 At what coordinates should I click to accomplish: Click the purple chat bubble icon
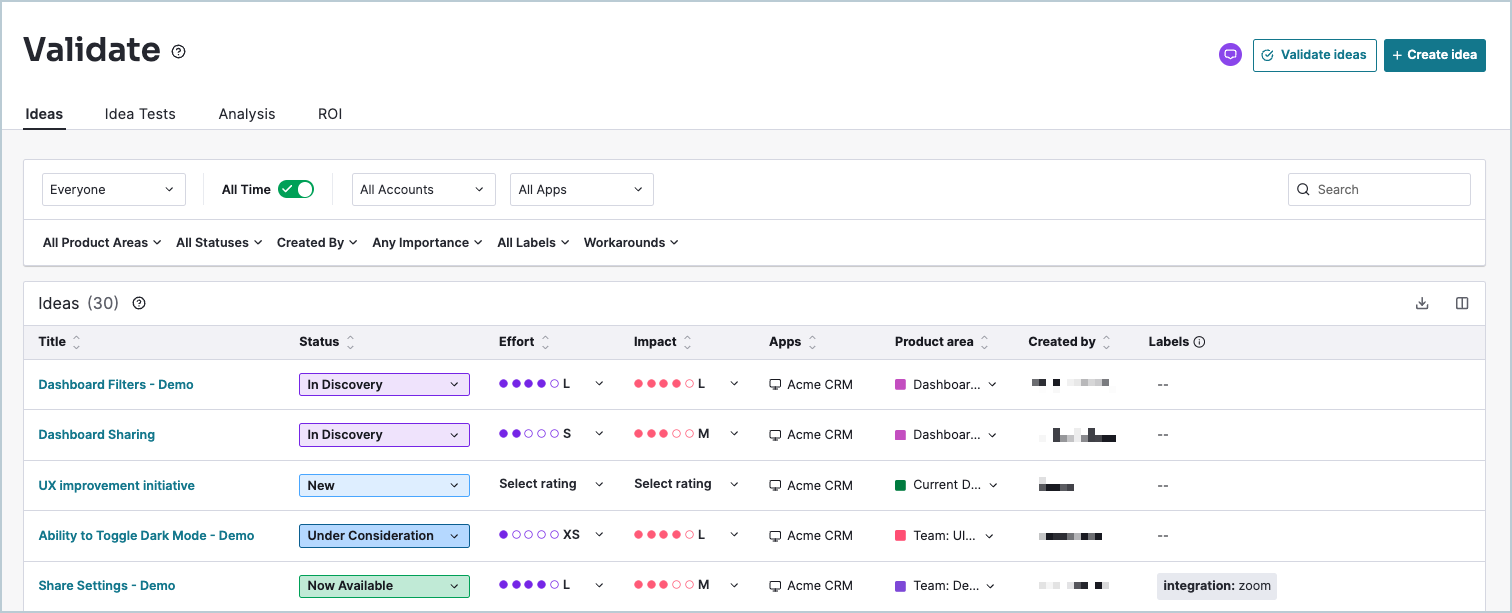click(1230, 55)
